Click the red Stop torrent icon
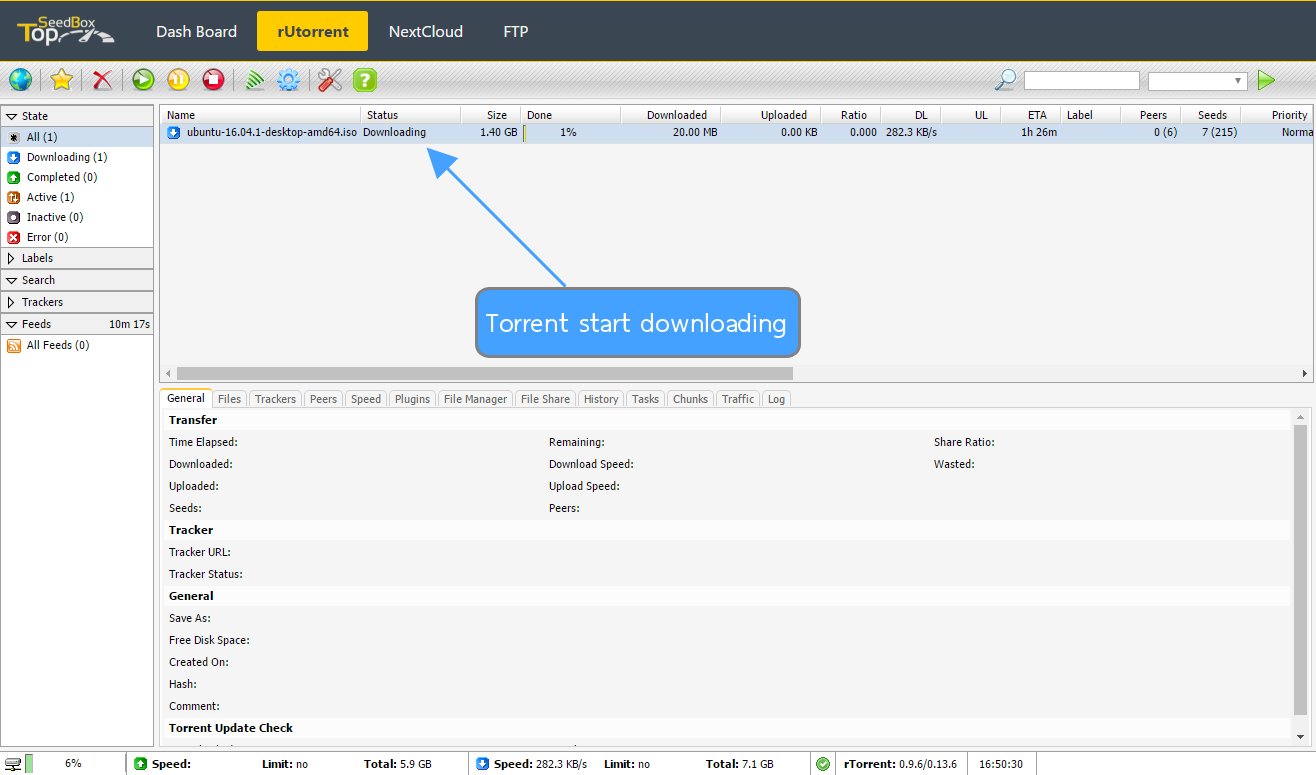 pyautogui.click(x=213, y=80)
